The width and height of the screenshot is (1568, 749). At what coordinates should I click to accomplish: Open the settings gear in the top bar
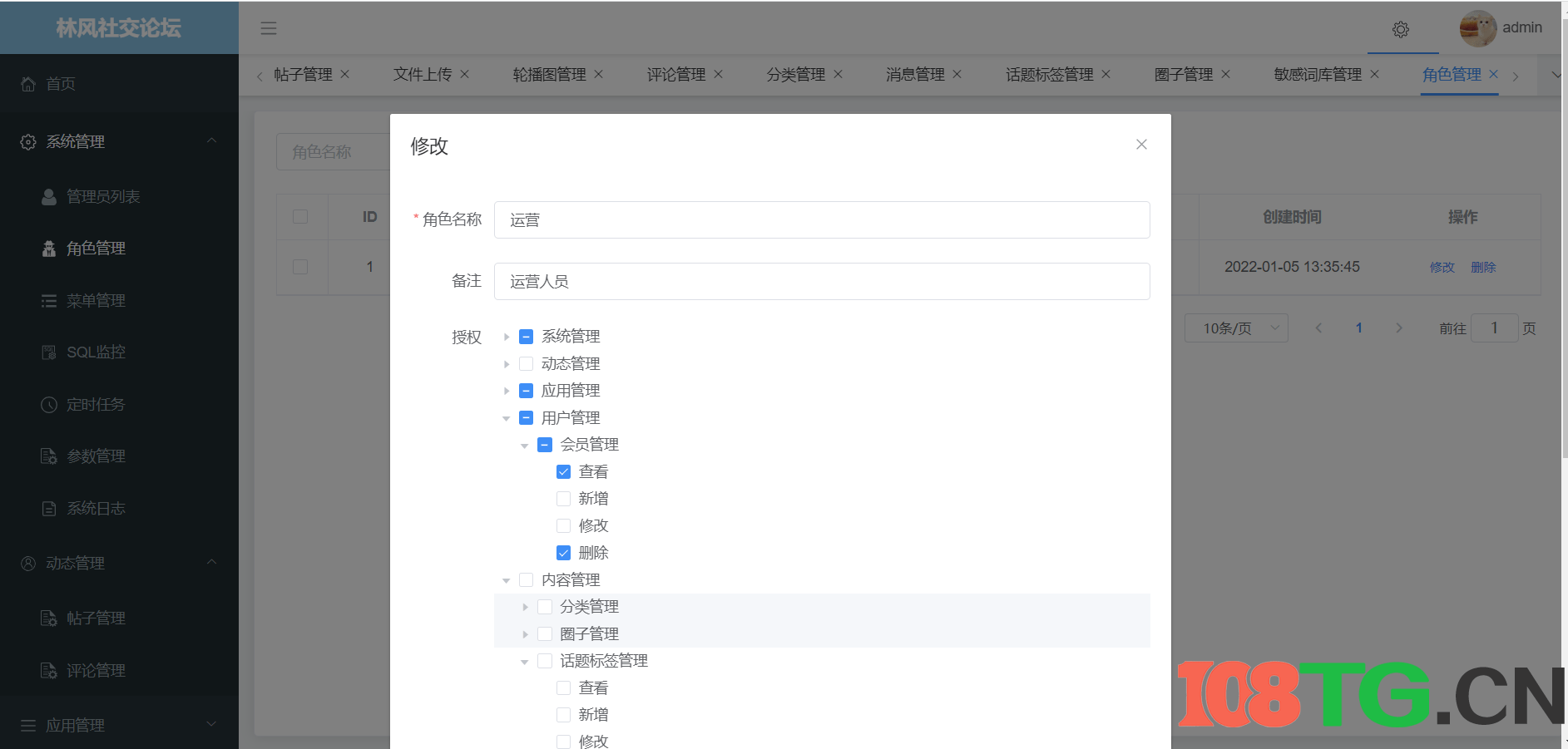(x=1401, y=29)
